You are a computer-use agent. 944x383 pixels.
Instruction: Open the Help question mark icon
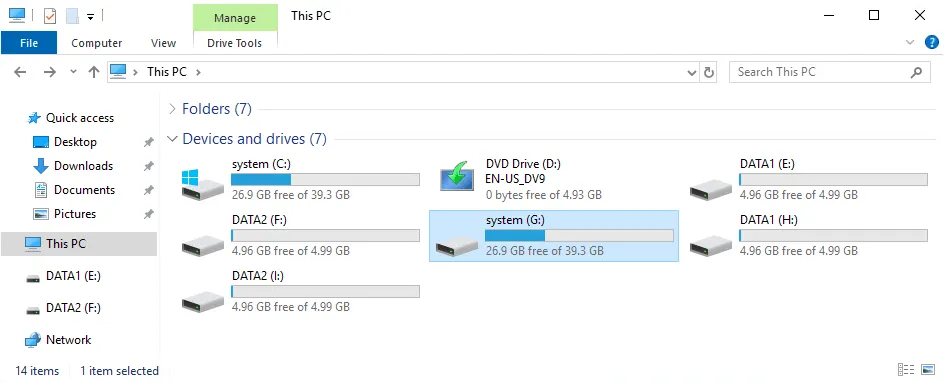pos(931,42)
